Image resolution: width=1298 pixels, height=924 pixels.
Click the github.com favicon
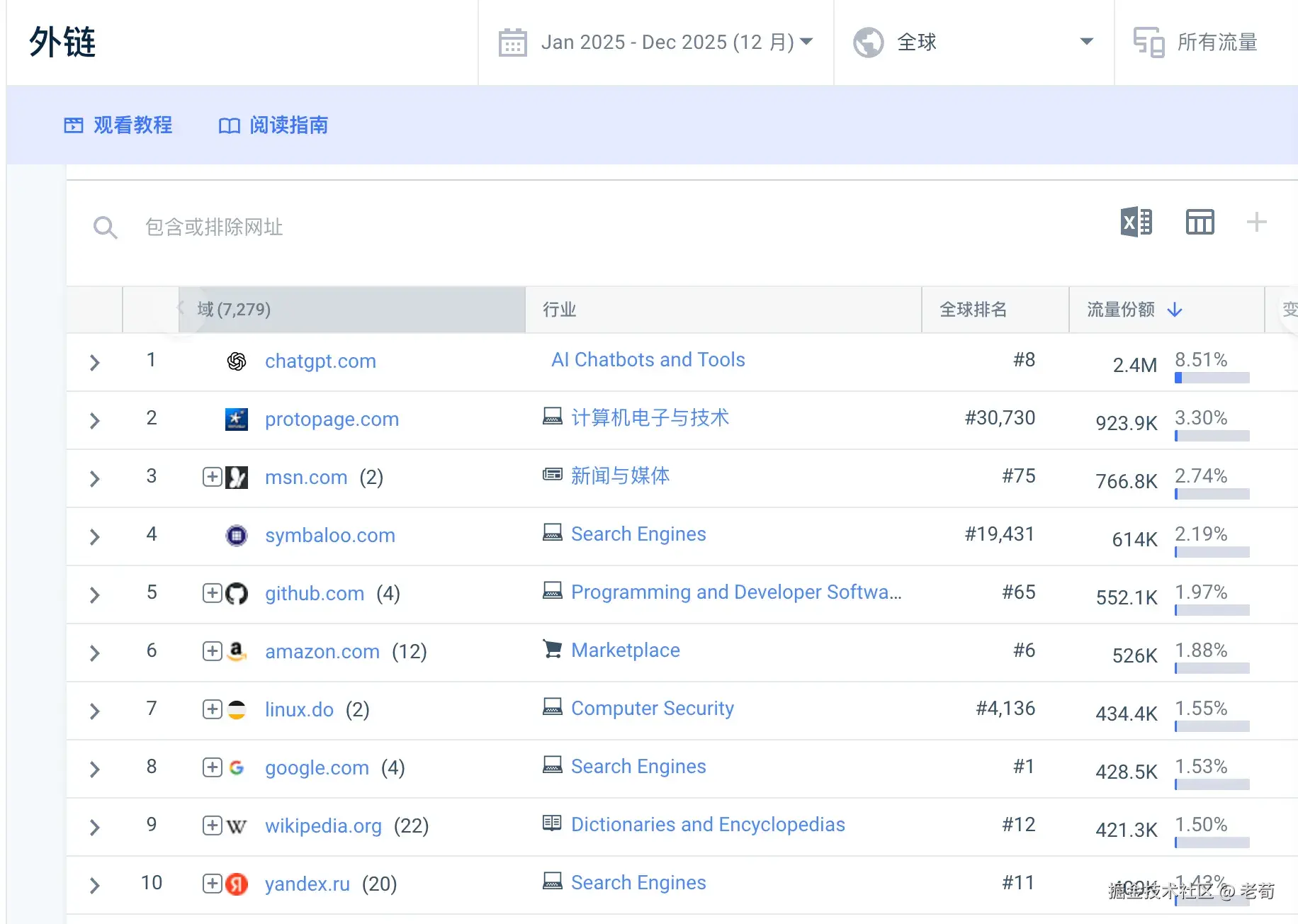(x=237, y=594)
